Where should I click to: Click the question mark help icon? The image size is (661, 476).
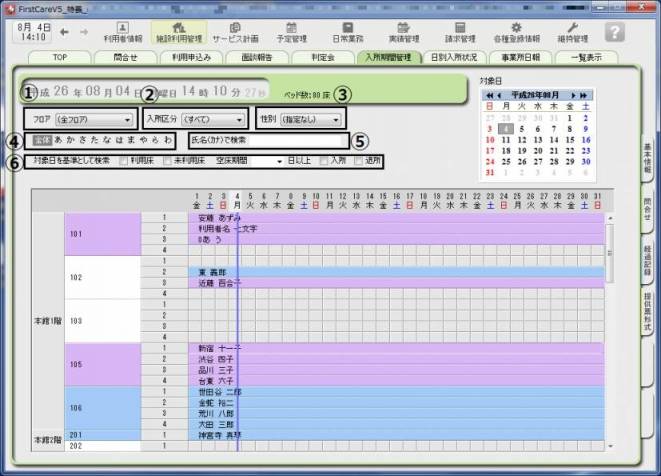point(615,32)
